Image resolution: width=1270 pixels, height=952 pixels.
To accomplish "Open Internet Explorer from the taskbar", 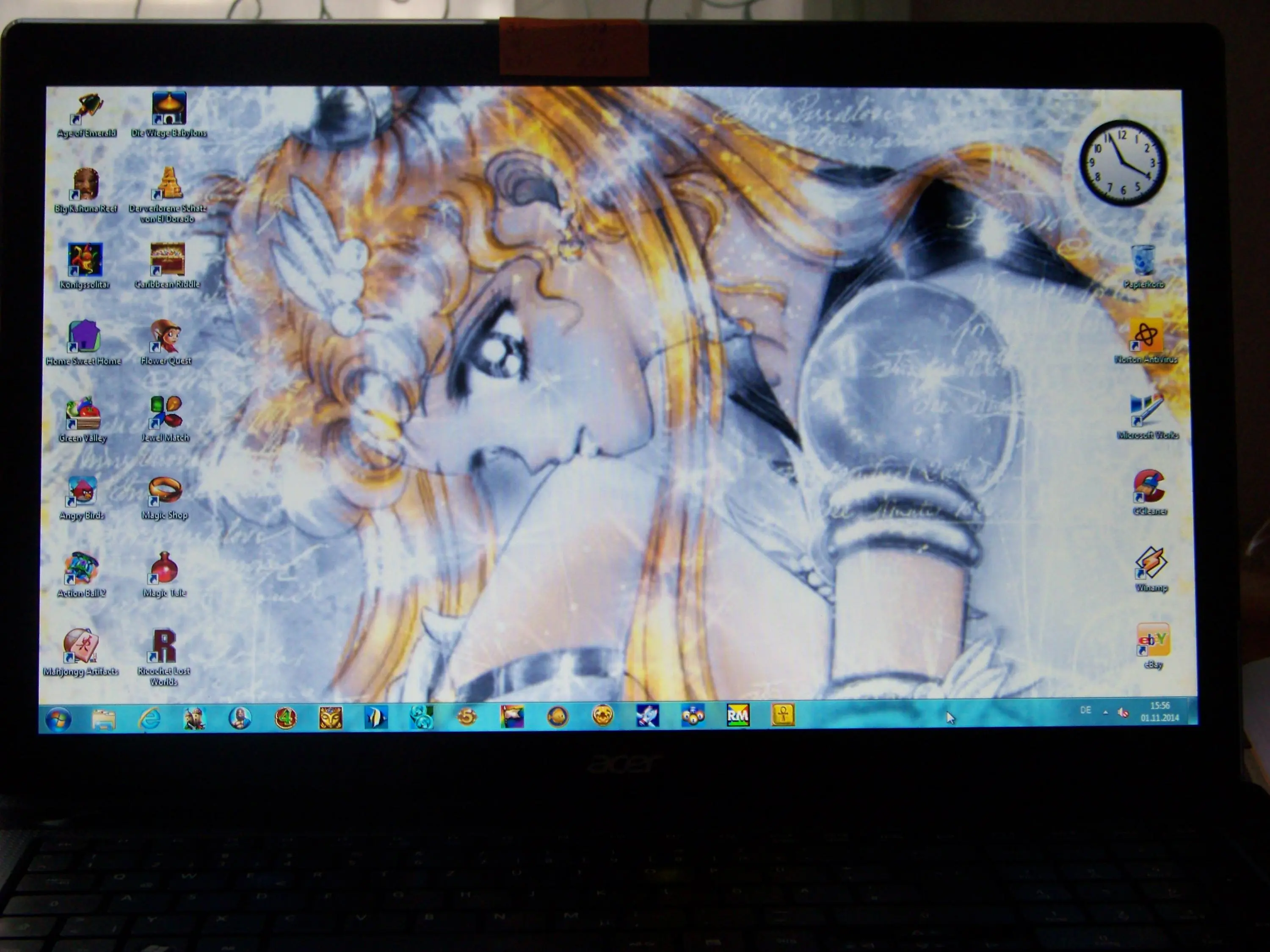I will [x=149, y=718].
